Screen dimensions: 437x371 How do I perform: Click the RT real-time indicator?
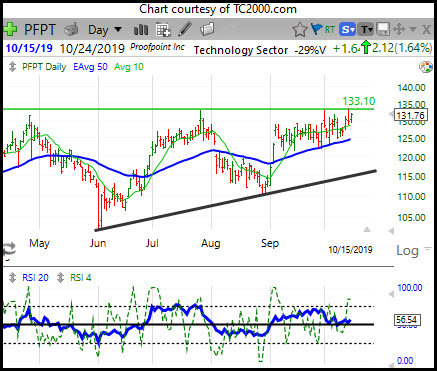[330, 30]
